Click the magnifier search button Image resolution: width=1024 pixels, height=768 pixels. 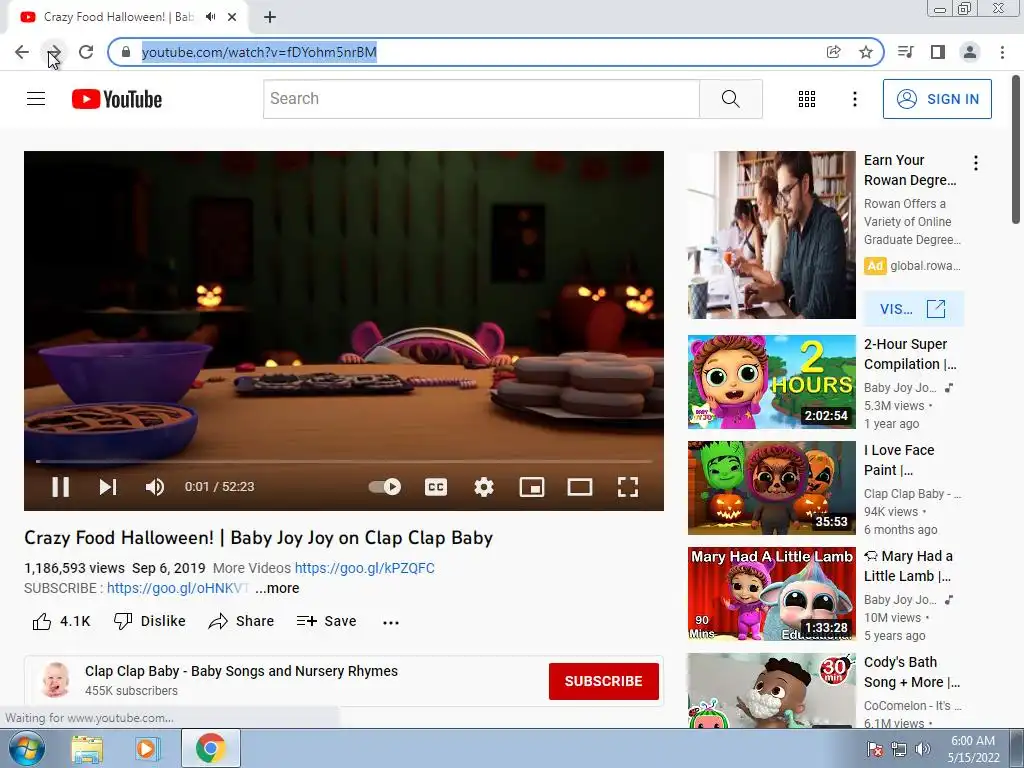click(x=731, y=99)
